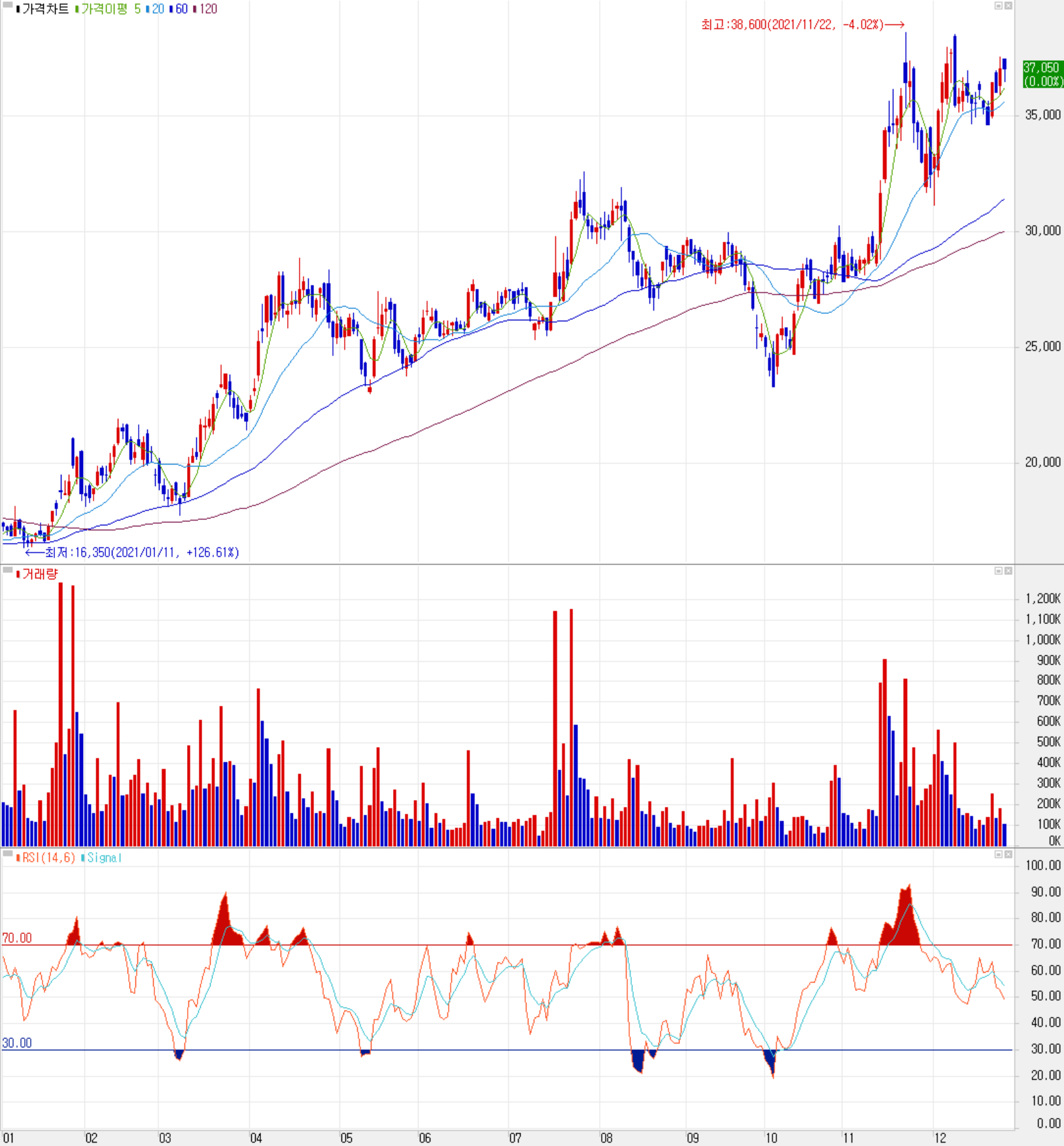Click month 08 on the time axis

(x=606, y=1138)
